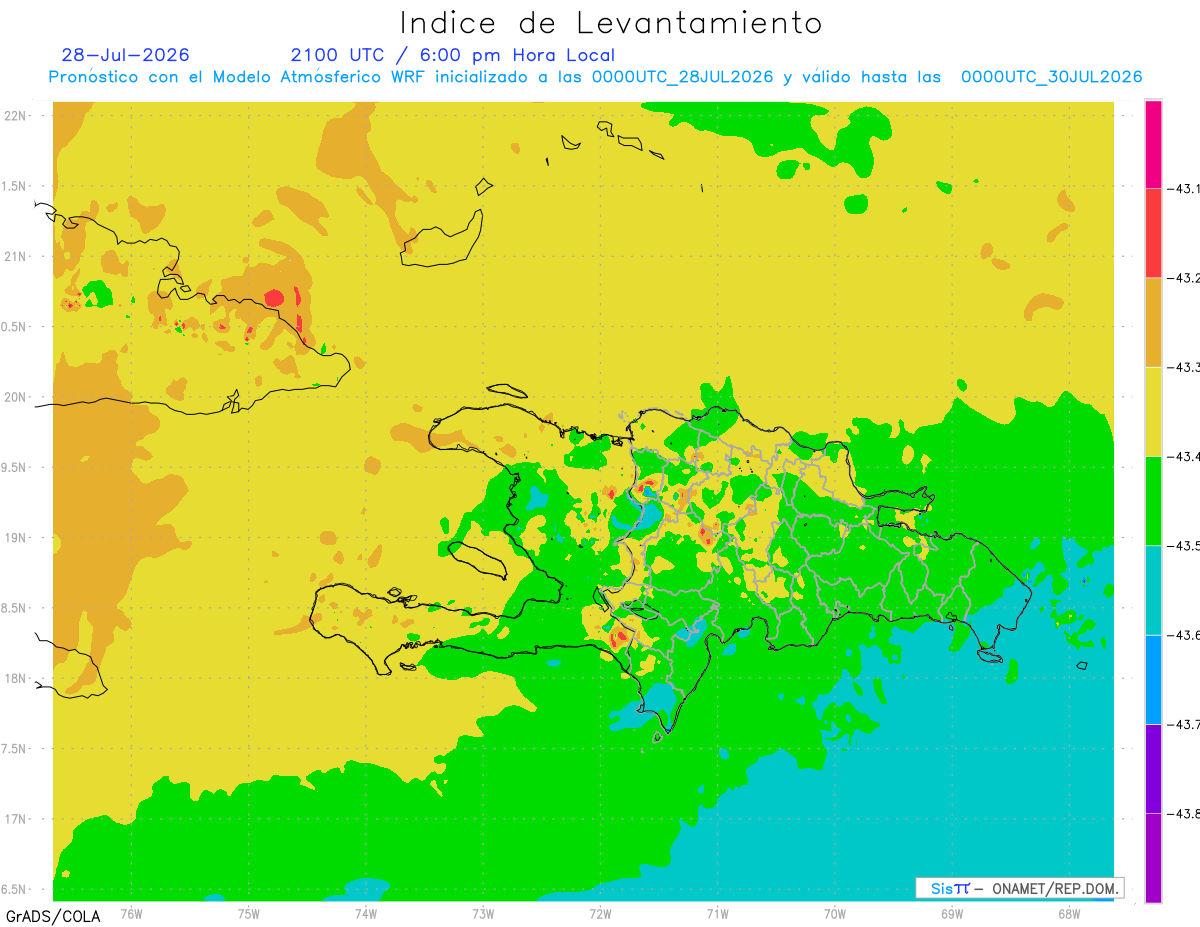Viewport: 1200px width, 927px height.
Task: Click the longitude label "72W"
Action: tap(600, 913)
